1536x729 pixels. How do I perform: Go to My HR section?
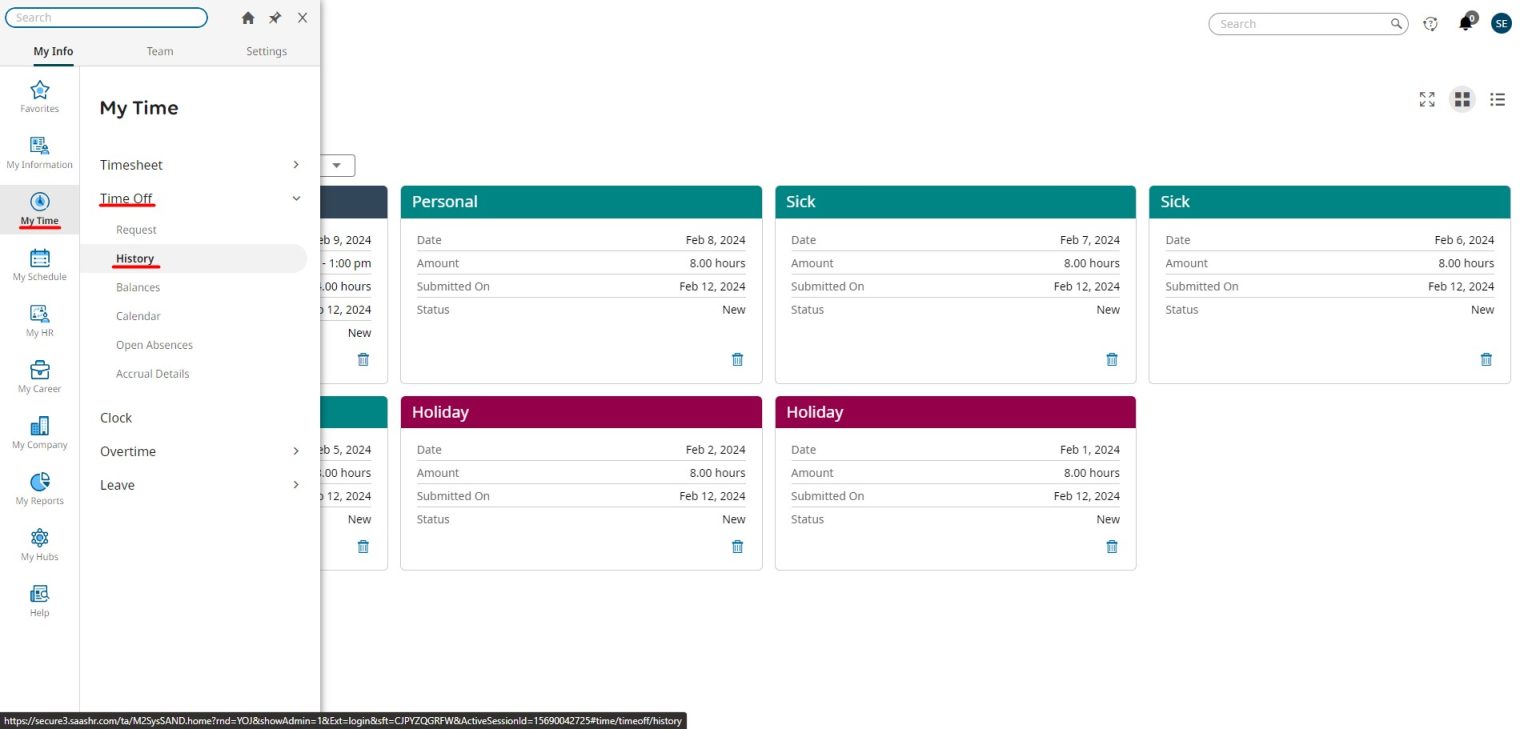click(x=39, y=319)
